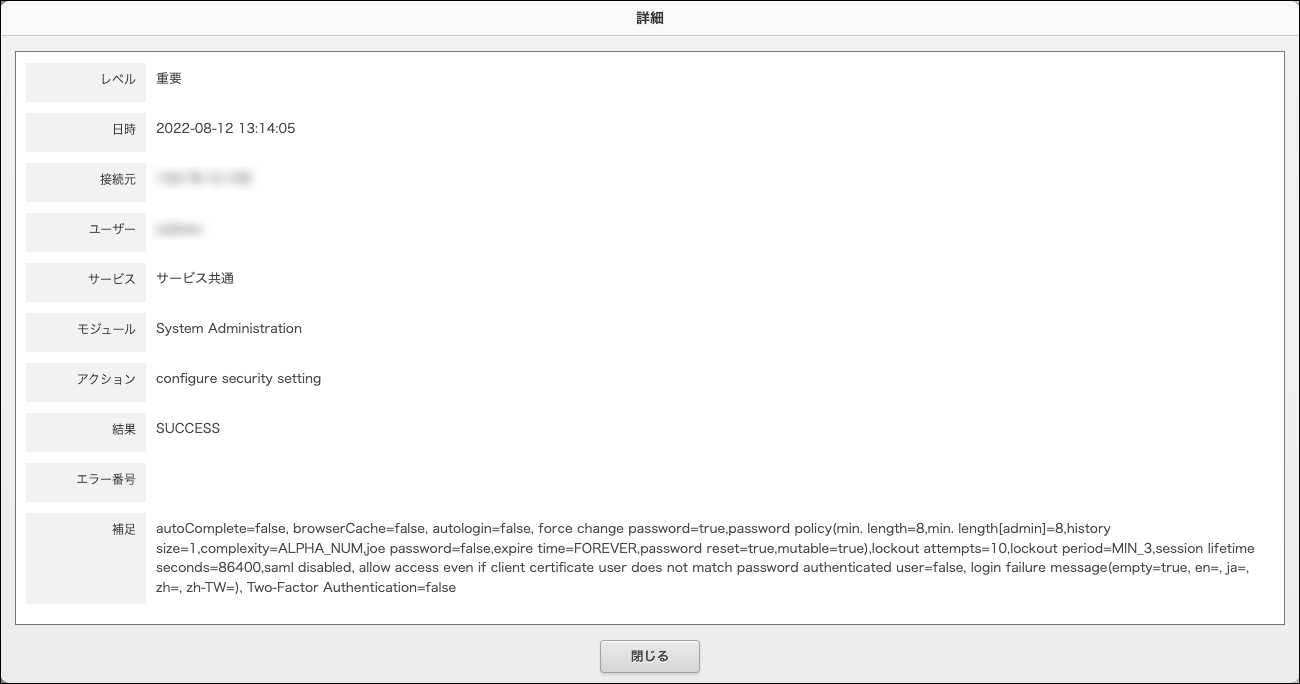This screenshot has width=1300, height=684.
Task: Select the ユーザー field label
Action: pyautogui.click(x=112, y=229)
